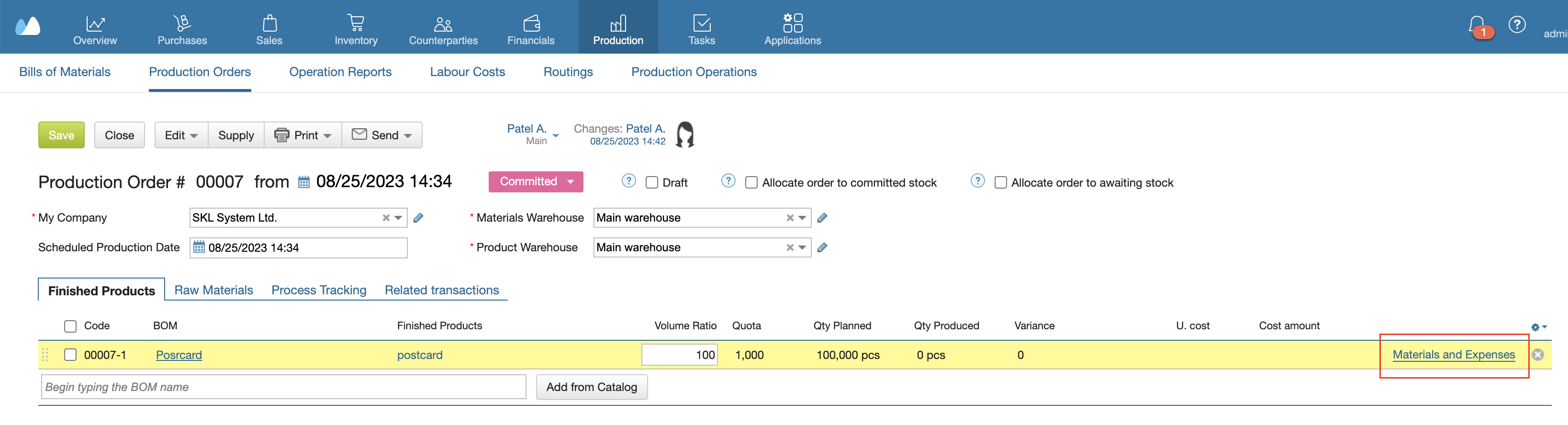Expand the Print dropdown
This screenshot has width=1568, height=425.
303,135
